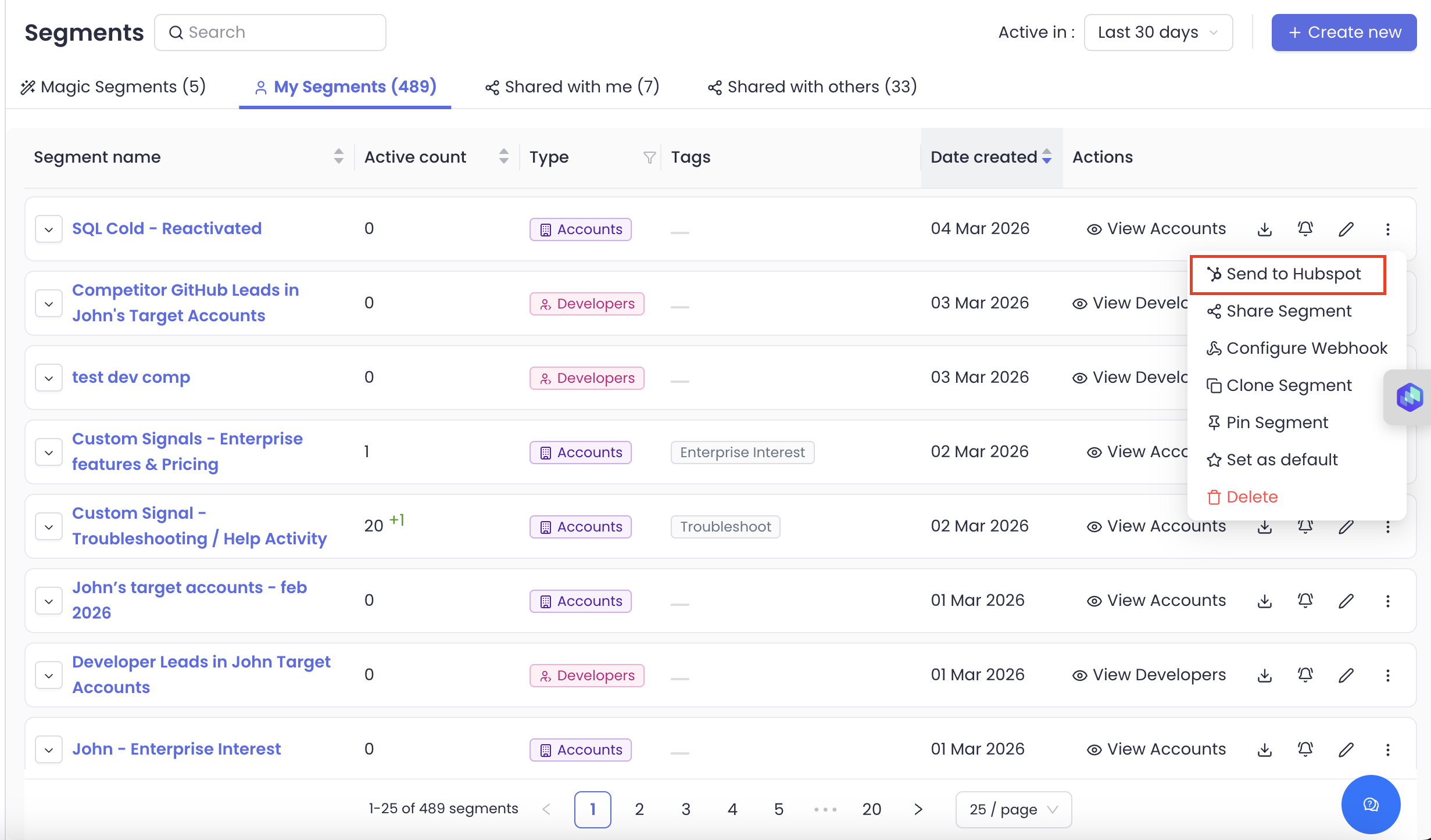Screen dimensions: 1431x840
Task: Click the Create new button
Action: pos(1344,33)
